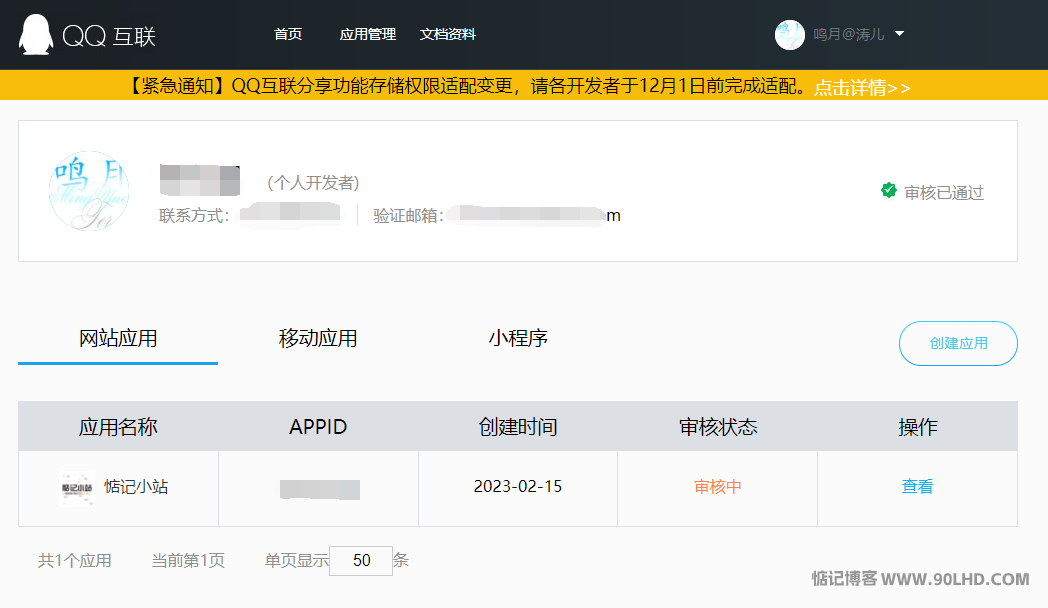Click the 紧急通知 banner message text
1048x608 pixels.
click(467, 86)
